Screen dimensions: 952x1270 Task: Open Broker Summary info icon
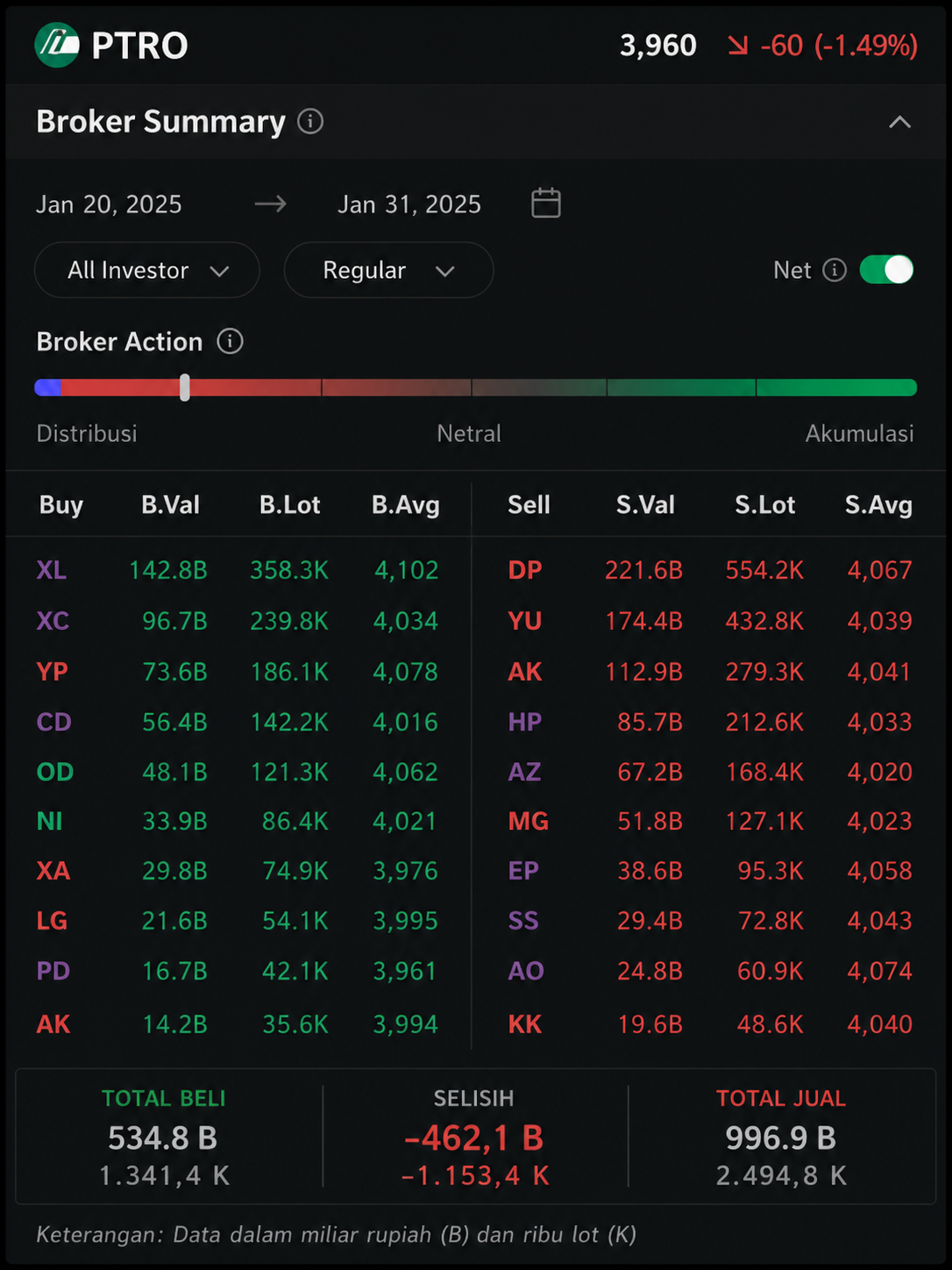point(310,121)
